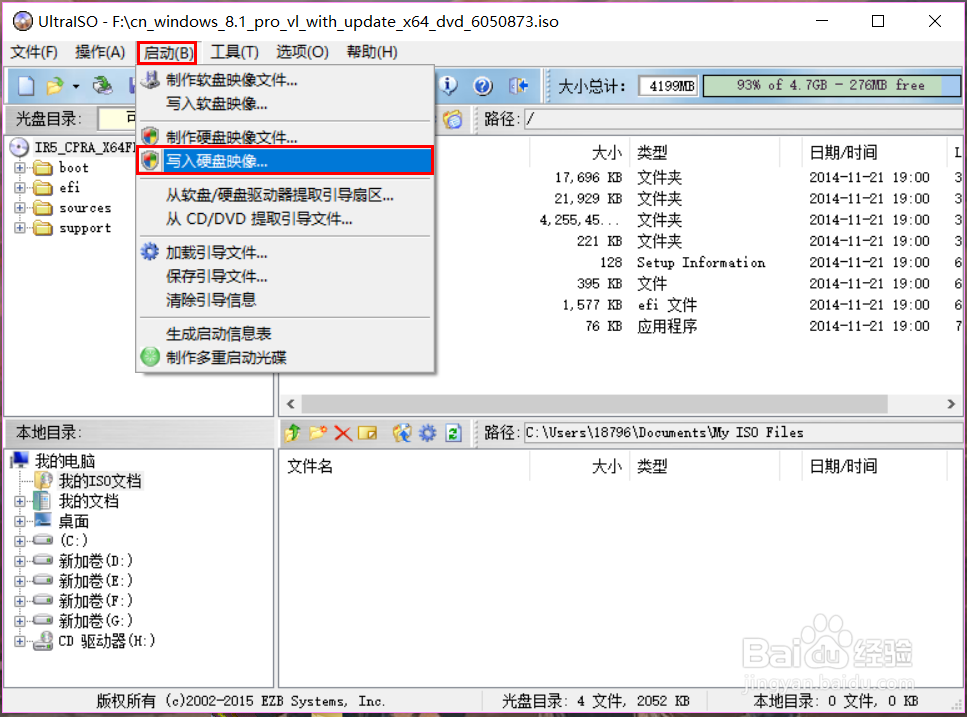Click the Help question-mark toolbar icon
The width and height of the screenshot is (967, 717).
483,86
